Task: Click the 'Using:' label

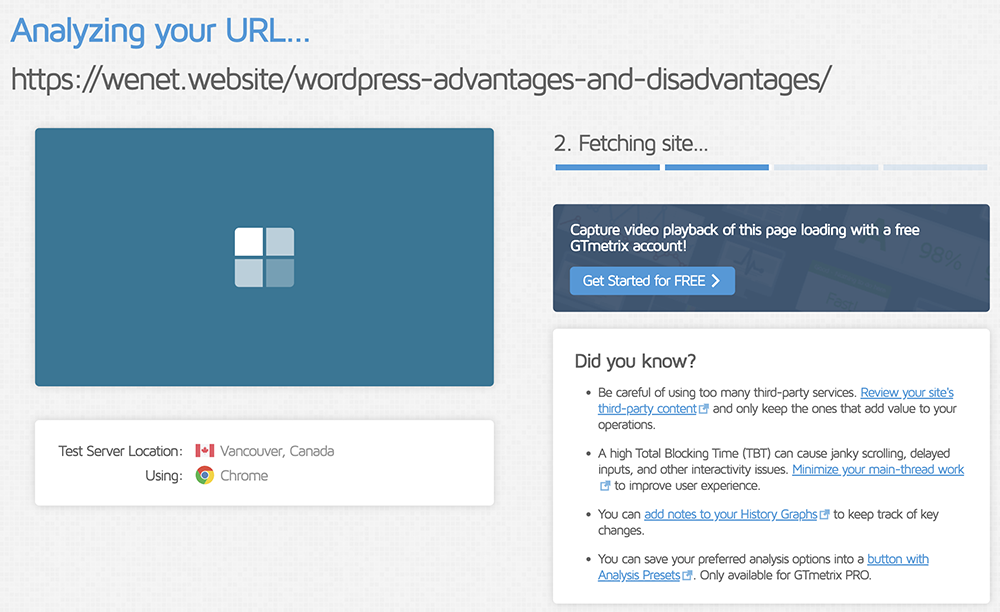Action: tap(164, 476)
